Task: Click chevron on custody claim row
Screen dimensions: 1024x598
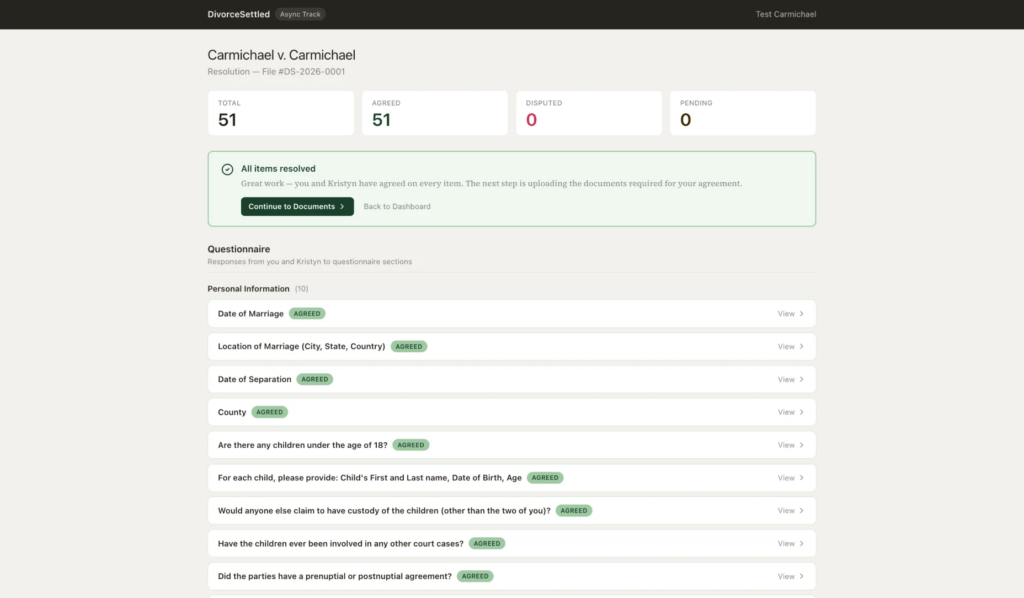Action: (x=802, y=511)
